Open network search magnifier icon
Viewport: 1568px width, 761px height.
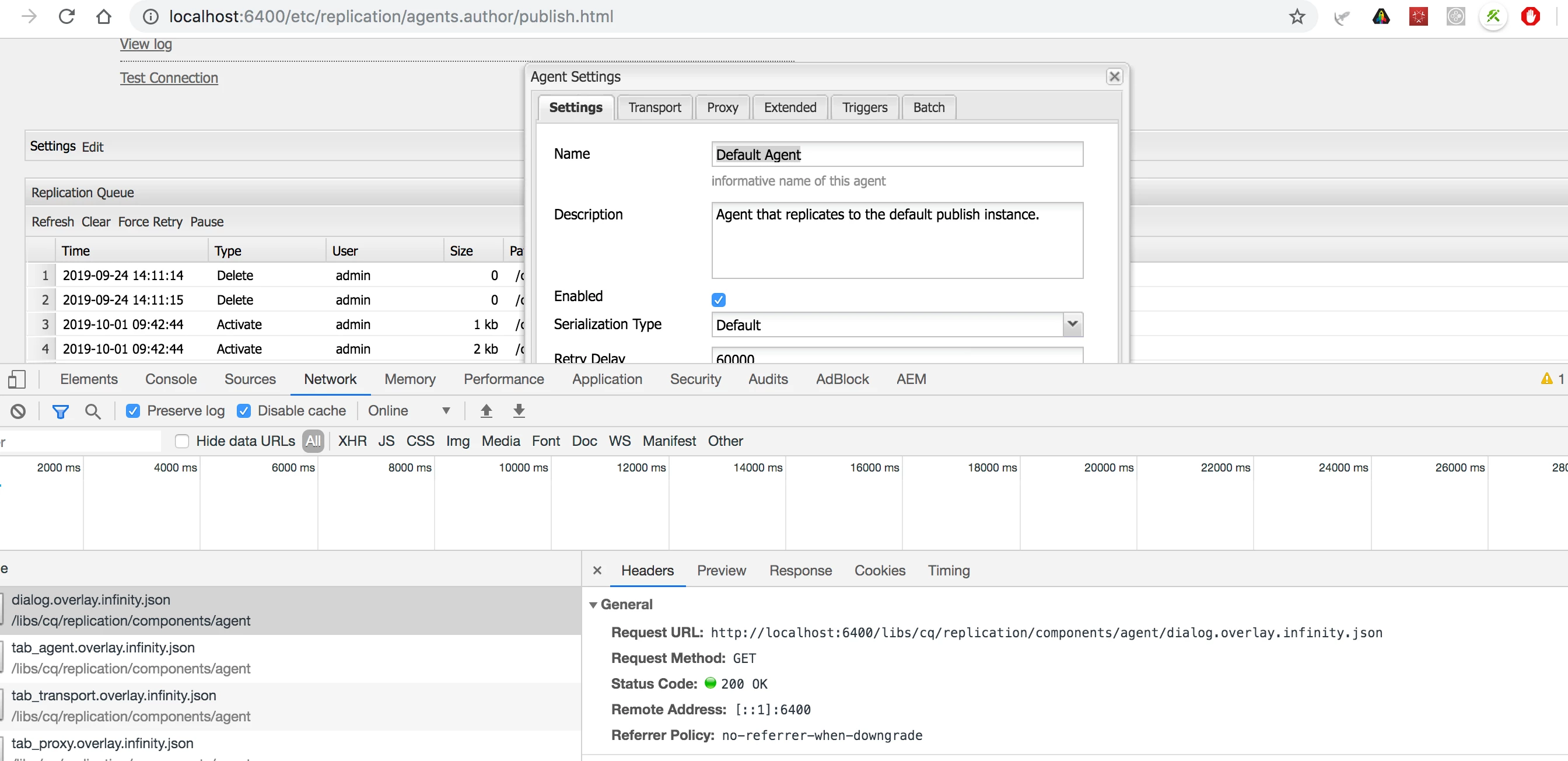tap(93, 411)
